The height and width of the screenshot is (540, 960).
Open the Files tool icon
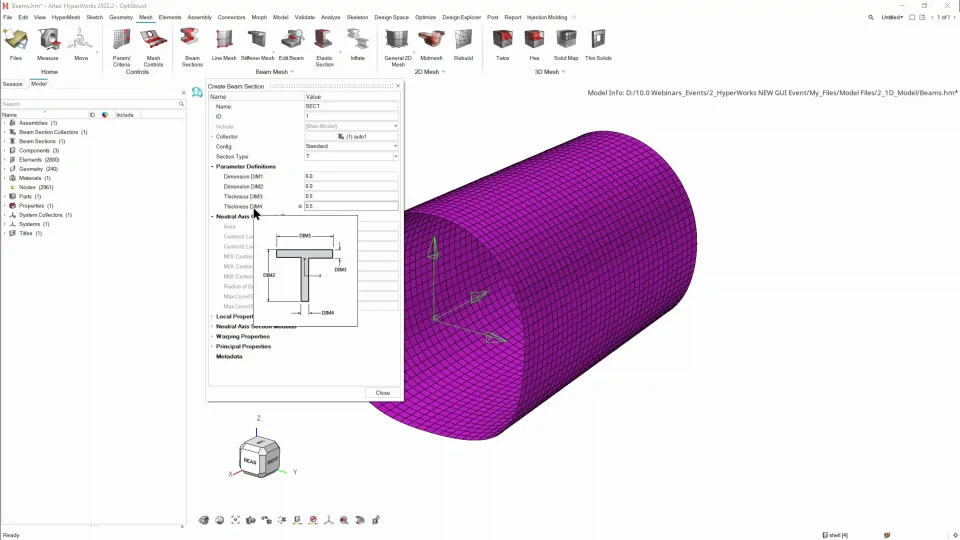coord(15,40)
